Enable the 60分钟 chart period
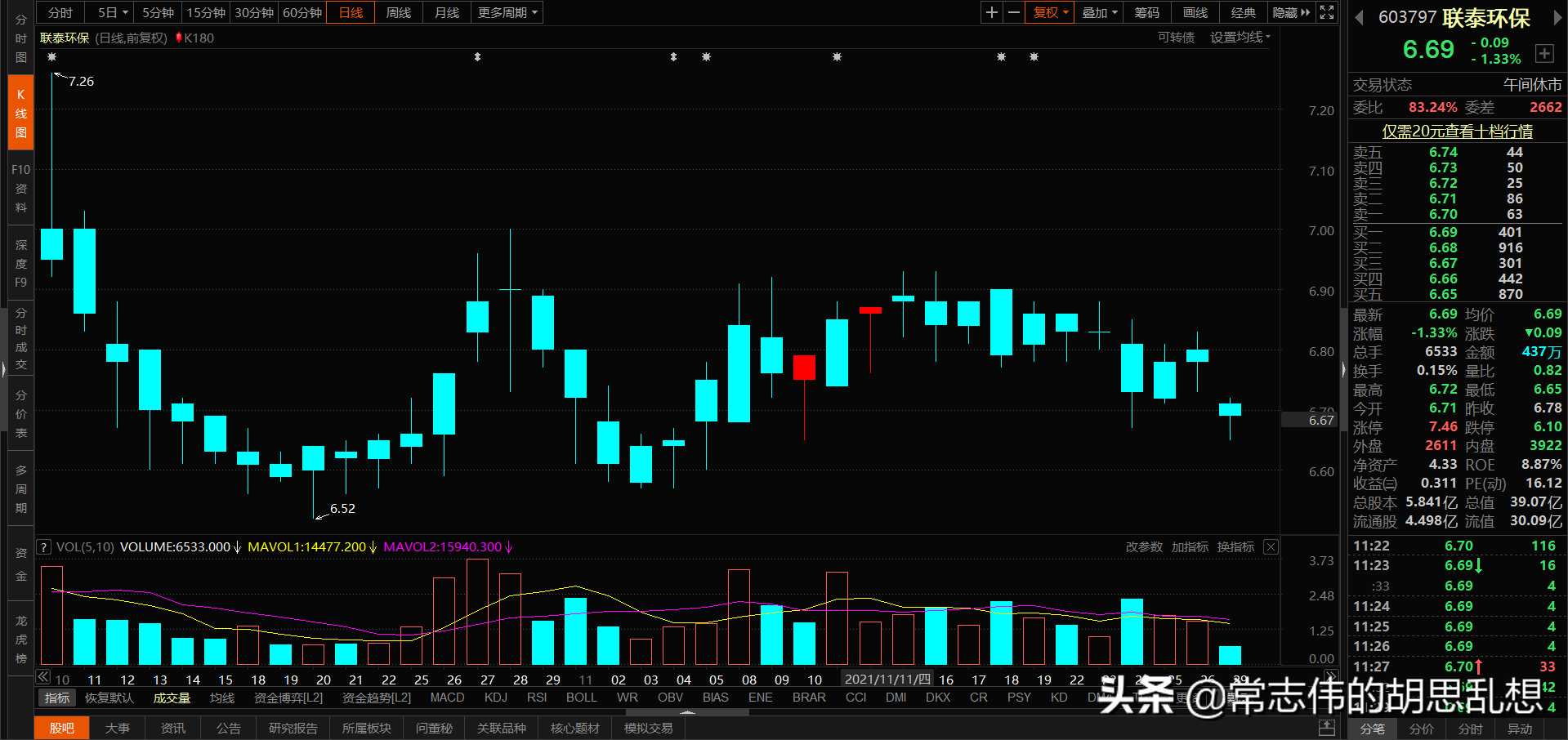Image resolution: width=1568 pixels, height=740 pixels. (x=302, y=12)
